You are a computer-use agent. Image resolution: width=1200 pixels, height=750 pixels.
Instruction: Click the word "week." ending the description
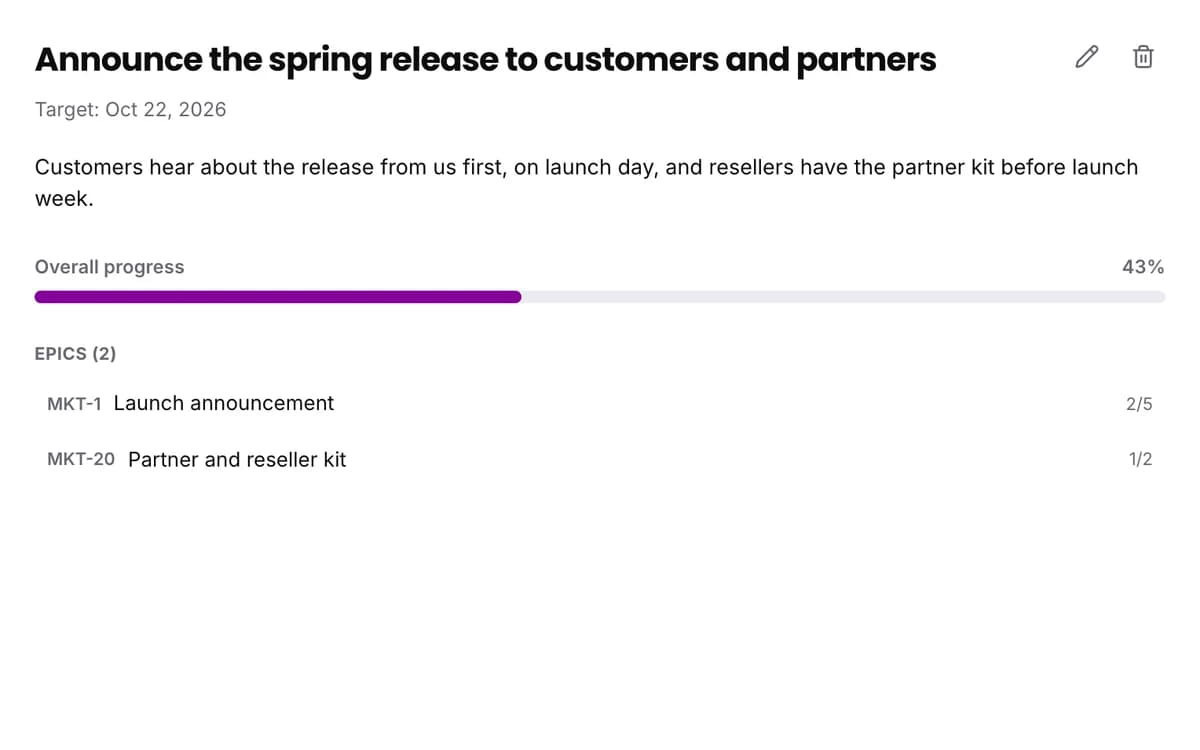[x=64, y=199]
